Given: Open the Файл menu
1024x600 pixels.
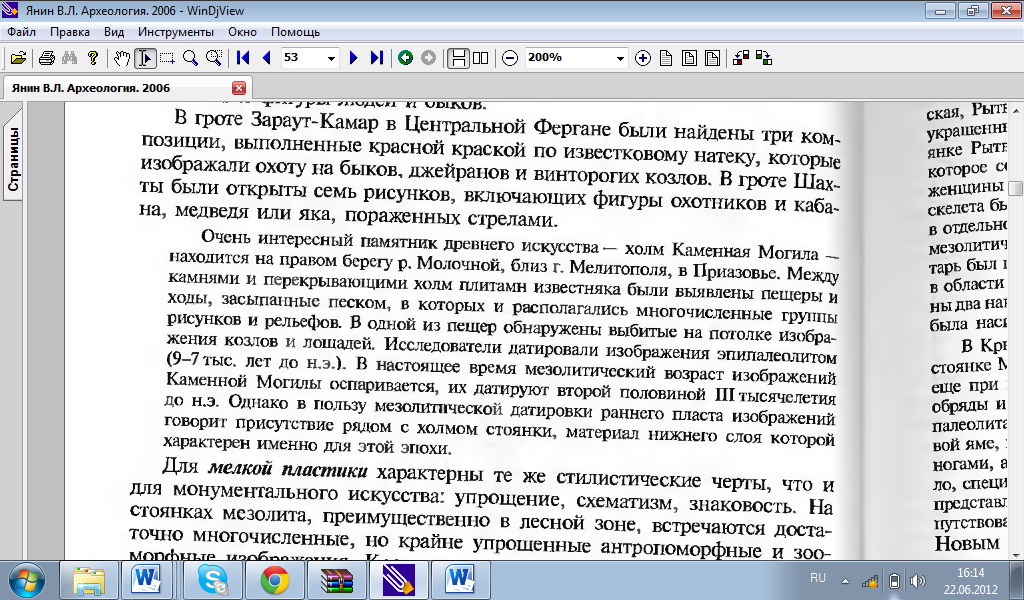Looking at the screenshot, I should 22,31.
